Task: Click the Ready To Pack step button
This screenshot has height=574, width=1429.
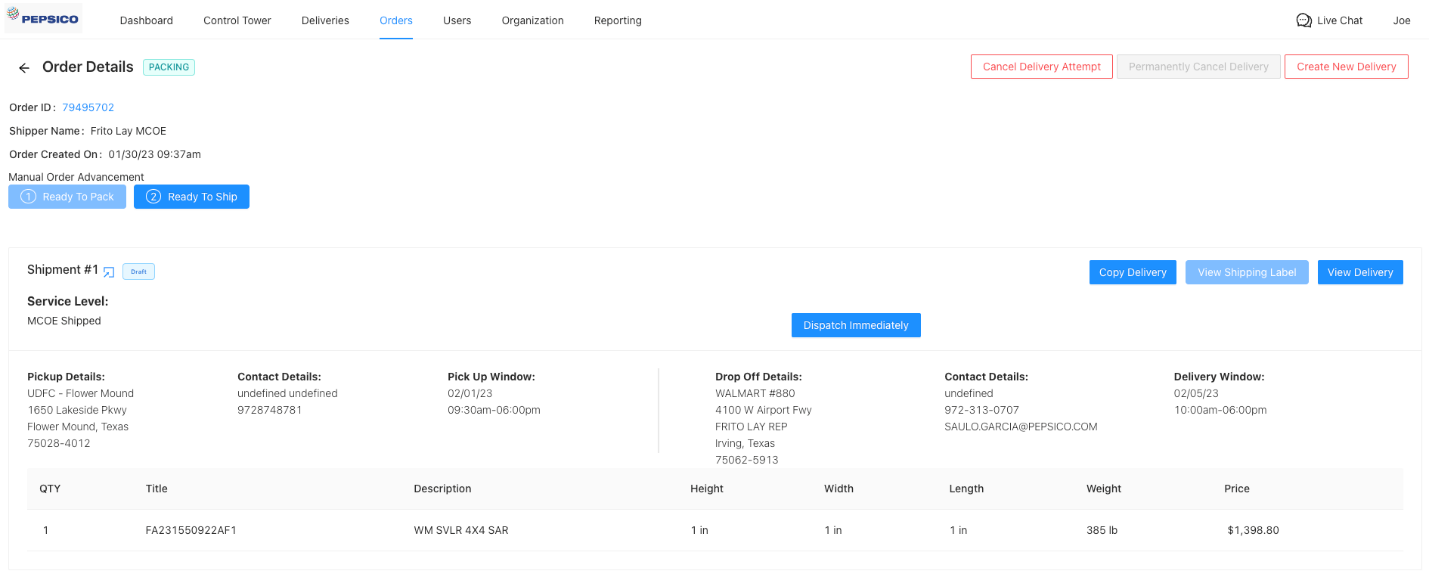Action: (67, 197)
